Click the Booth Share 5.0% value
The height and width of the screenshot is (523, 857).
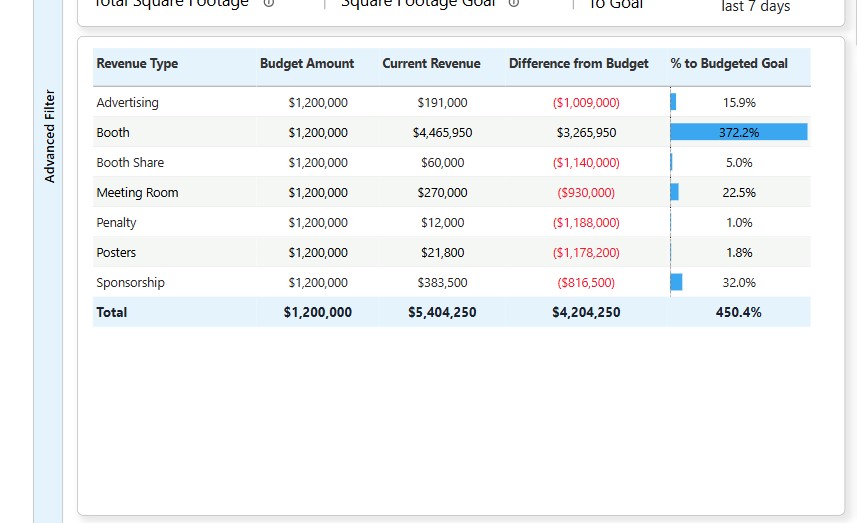[x=739, y=162]
